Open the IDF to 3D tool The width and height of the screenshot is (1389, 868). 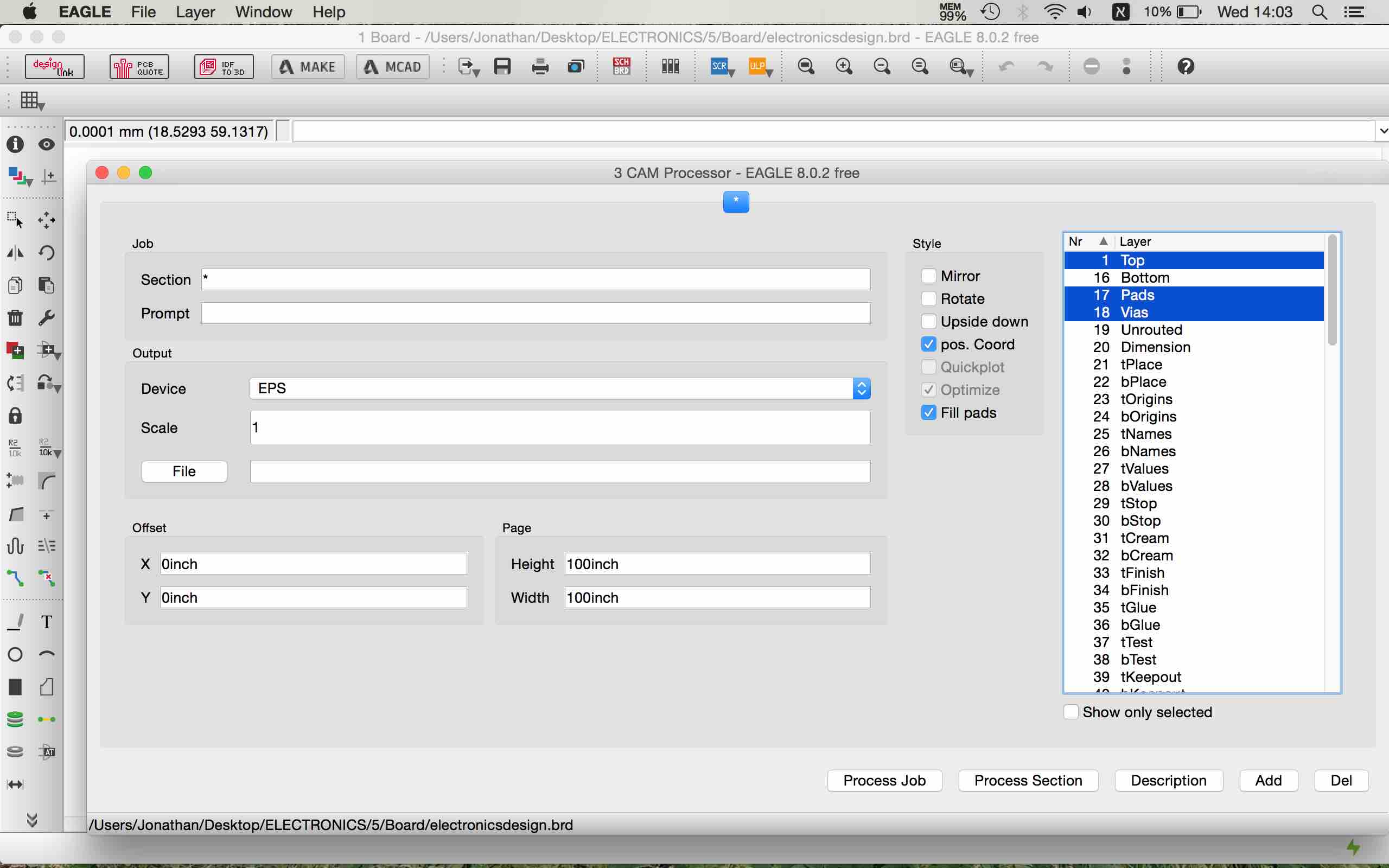(224, 67)
